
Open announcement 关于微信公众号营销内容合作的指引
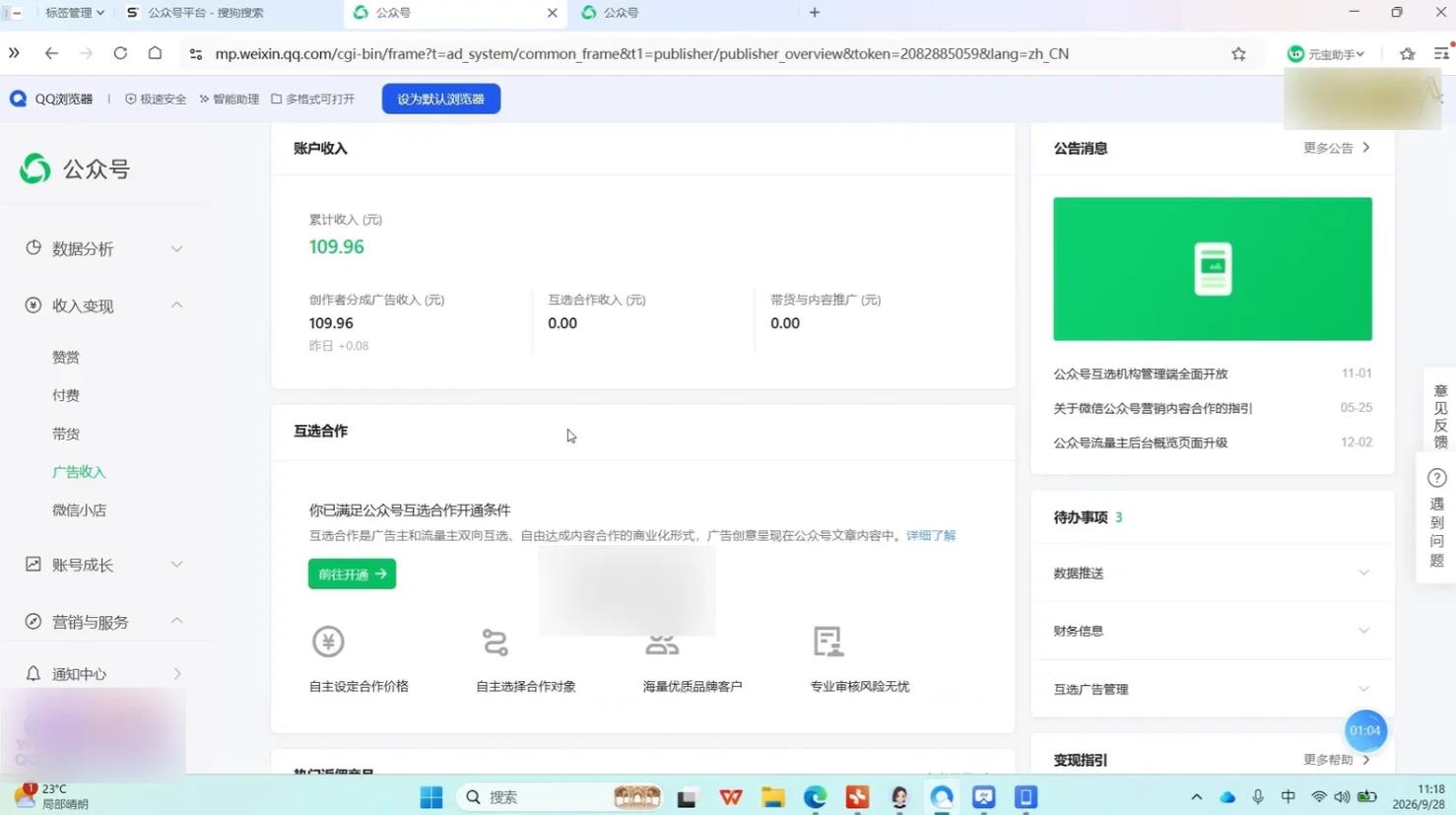[x=1153, y=408]
